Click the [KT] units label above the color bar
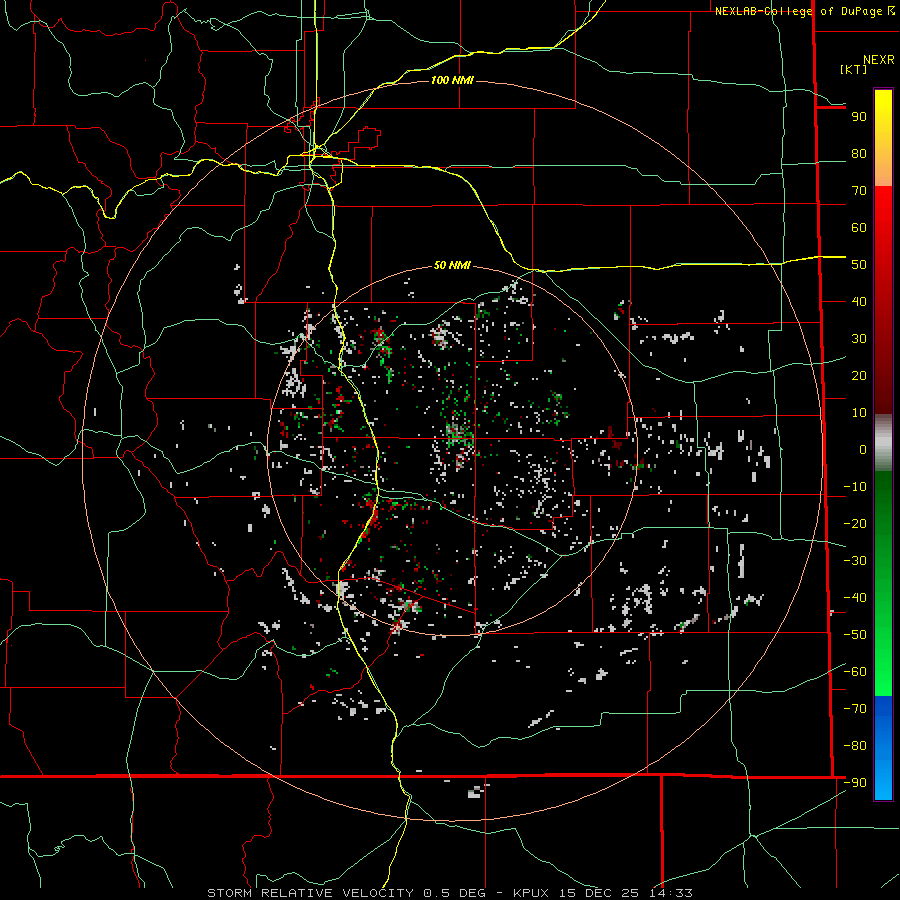The width and height of the screenshot is (900, 900). [x=854, y=69]
